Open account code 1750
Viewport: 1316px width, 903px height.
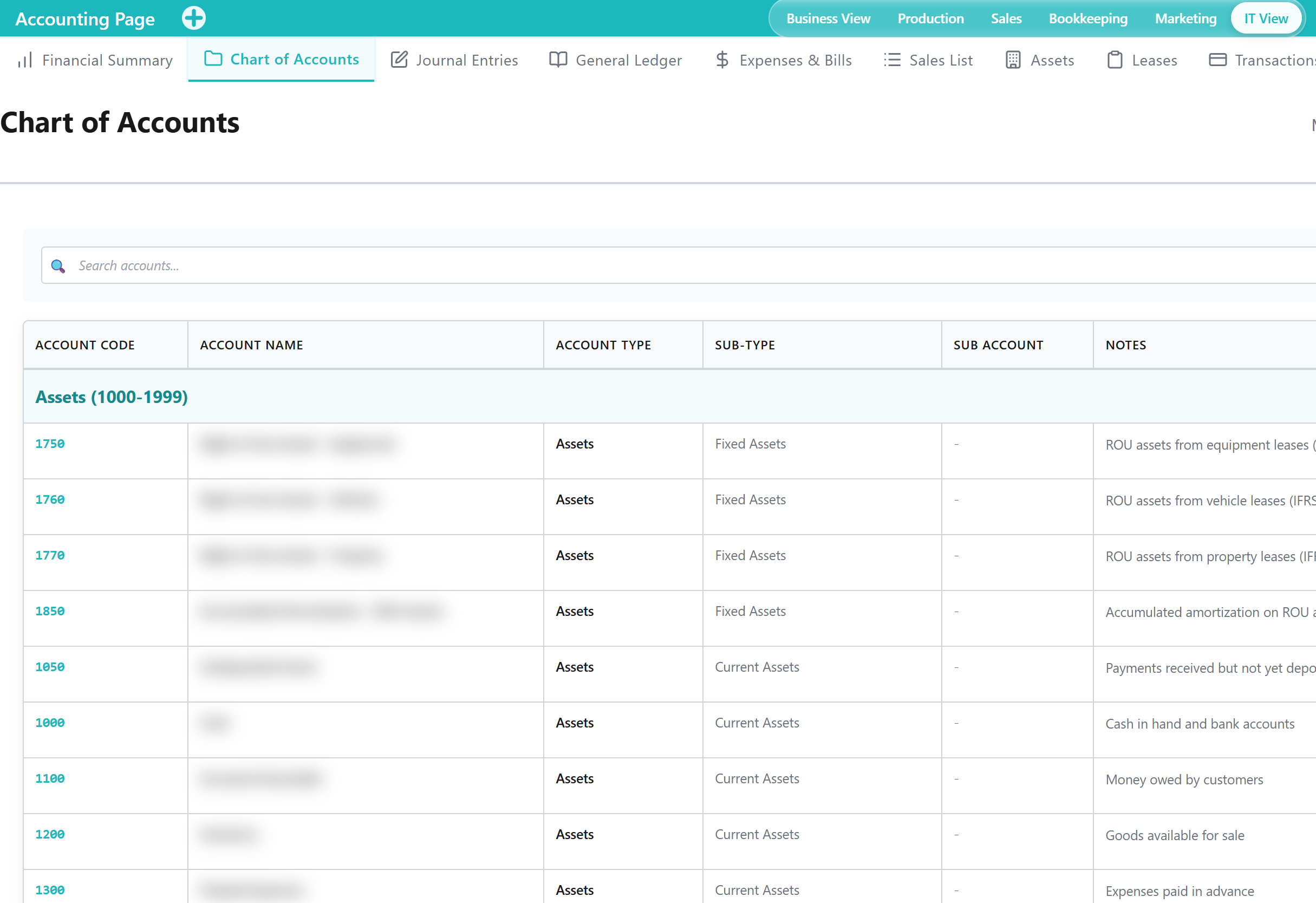(50, 444)
